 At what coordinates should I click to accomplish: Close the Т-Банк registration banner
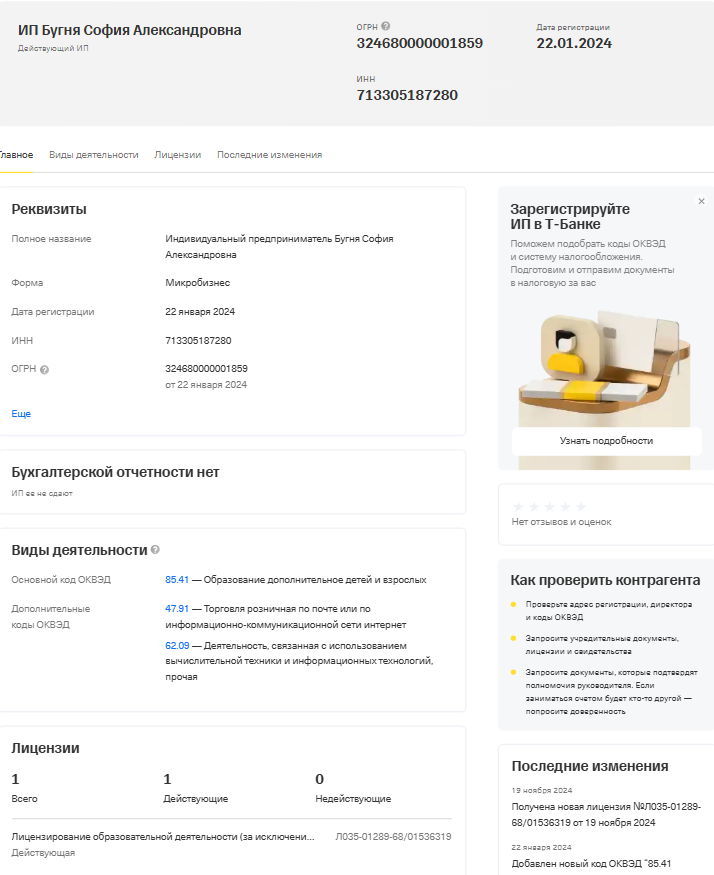tap(701, 201)
